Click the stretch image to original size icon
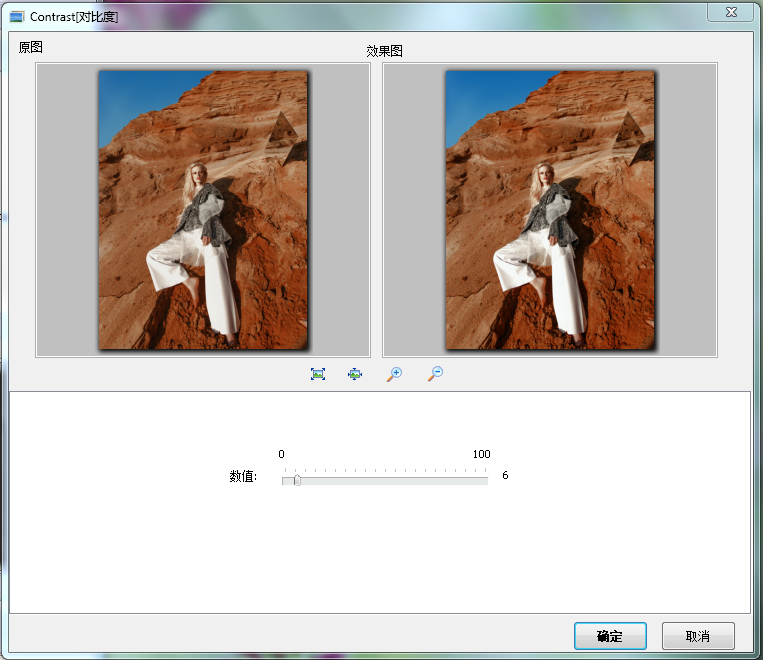The height and width of the screenshot is (660, 763). point(355,373)
